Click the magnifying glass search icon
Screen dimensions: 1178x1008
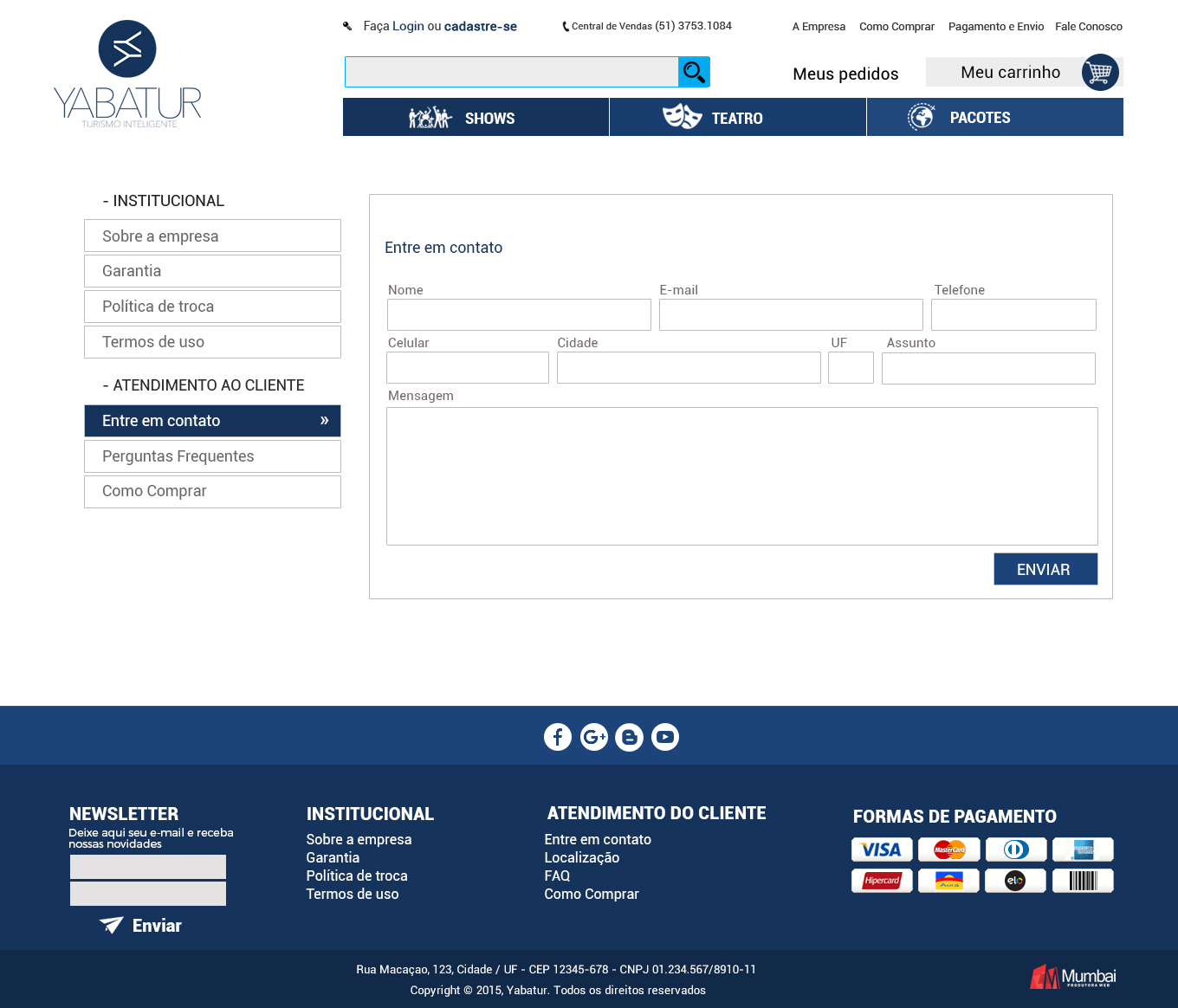pos(694,72)
